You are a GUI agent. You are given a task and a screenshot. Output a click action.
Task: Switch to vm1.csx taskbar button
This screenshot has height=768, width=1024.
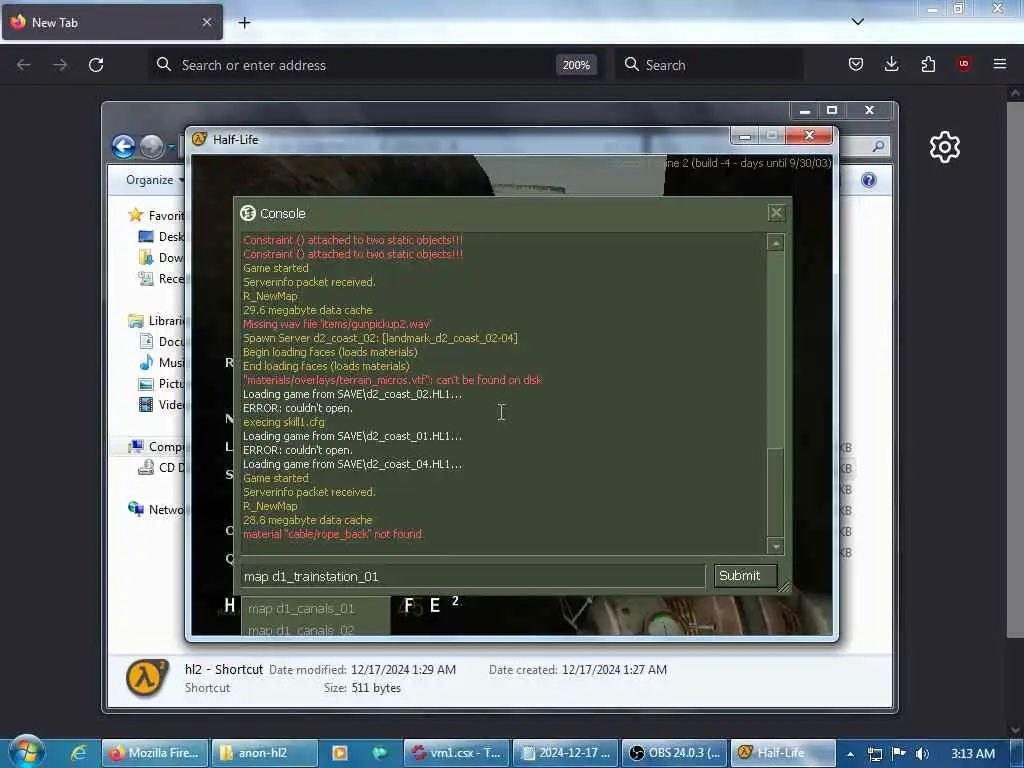[456, 753]
